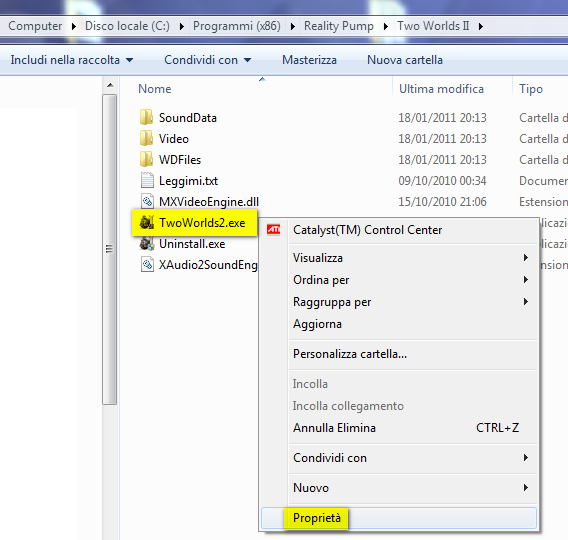Expand arrow after Reality Pump
The width and height of the screenshot is (568, 540).
(x=386, y=26)
